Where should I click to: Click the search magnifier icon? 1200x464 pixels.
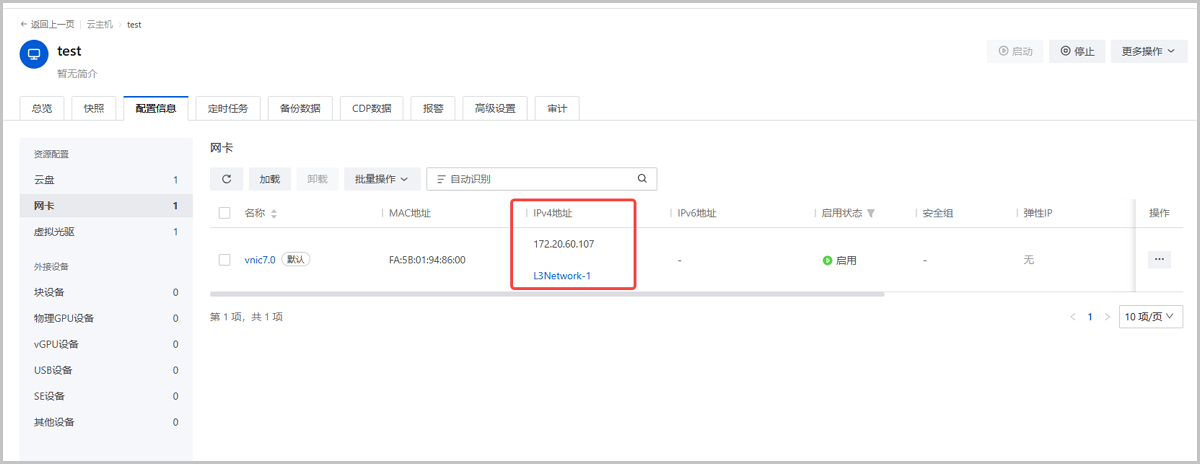[642, 179]
